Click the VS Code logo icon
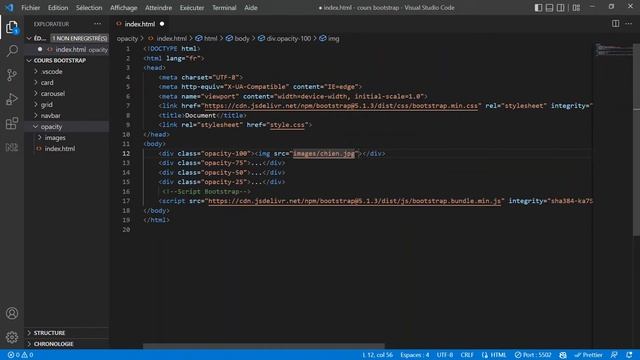 point(9,7)
